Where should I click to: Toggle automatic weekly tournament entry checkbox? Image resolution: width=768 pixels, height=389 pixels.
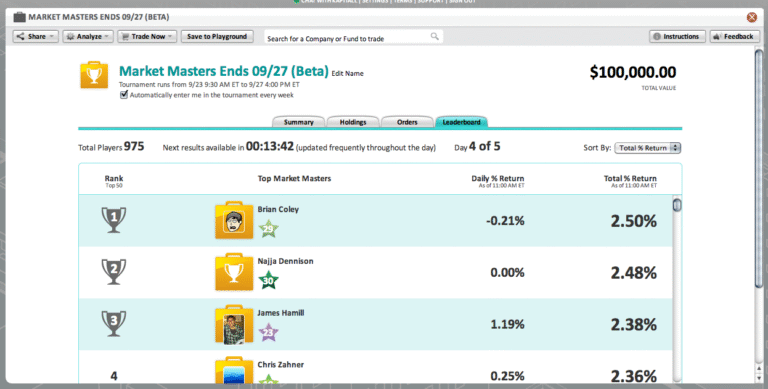(124, 95)
